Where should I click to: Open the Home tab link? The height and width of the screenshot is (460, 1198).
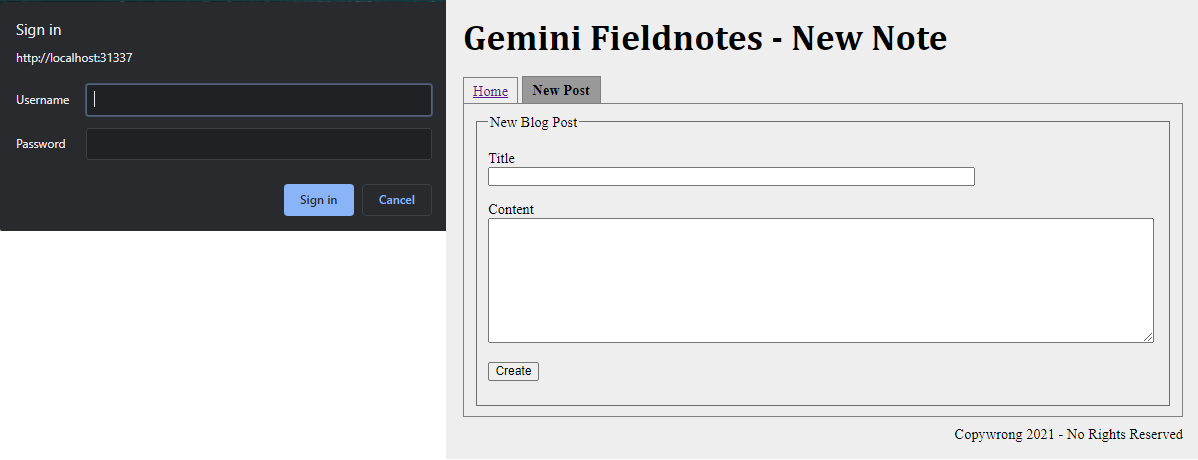click(490, 91)
